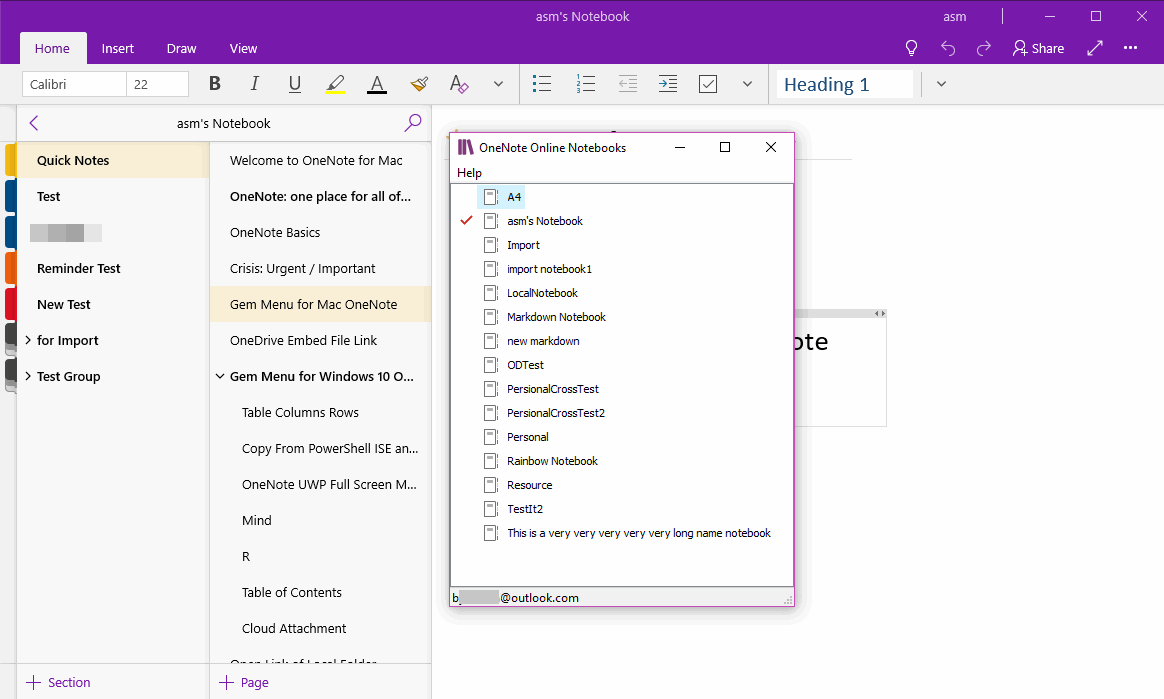Underline the selected text

click(x=295, y=84)
